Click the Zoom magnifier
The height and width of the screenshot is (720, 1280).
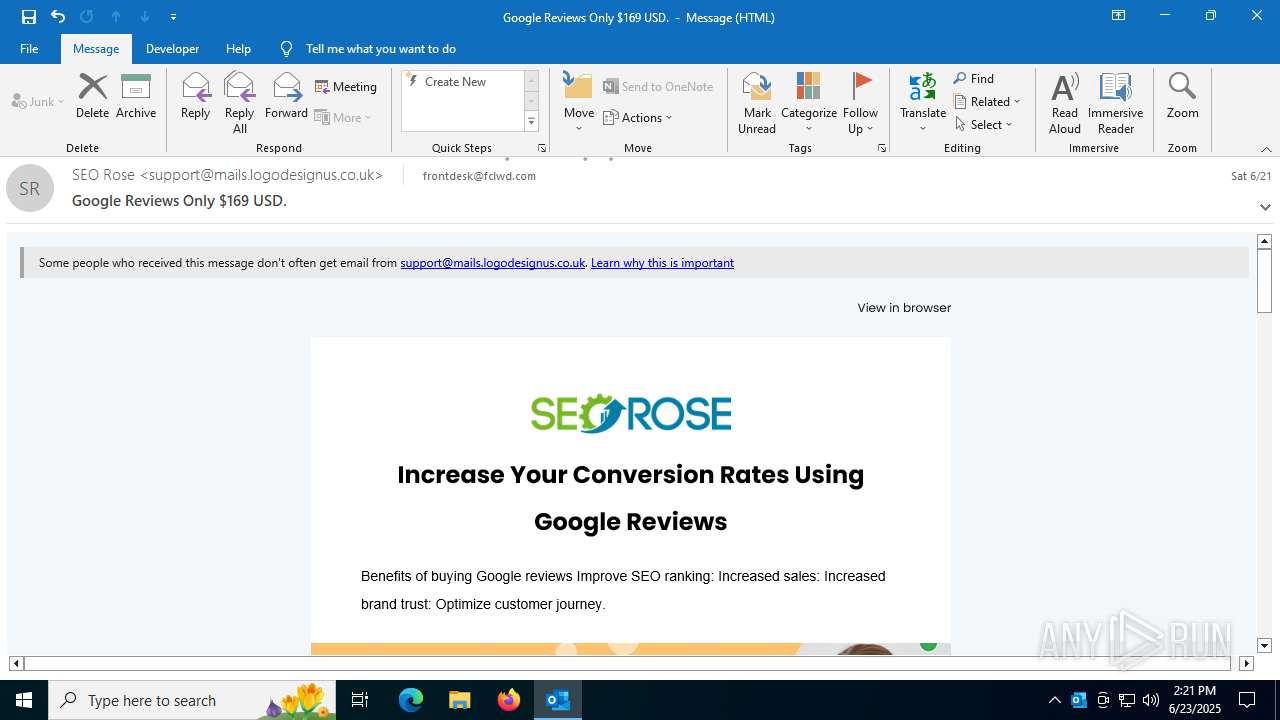[x=1182, y=96]
